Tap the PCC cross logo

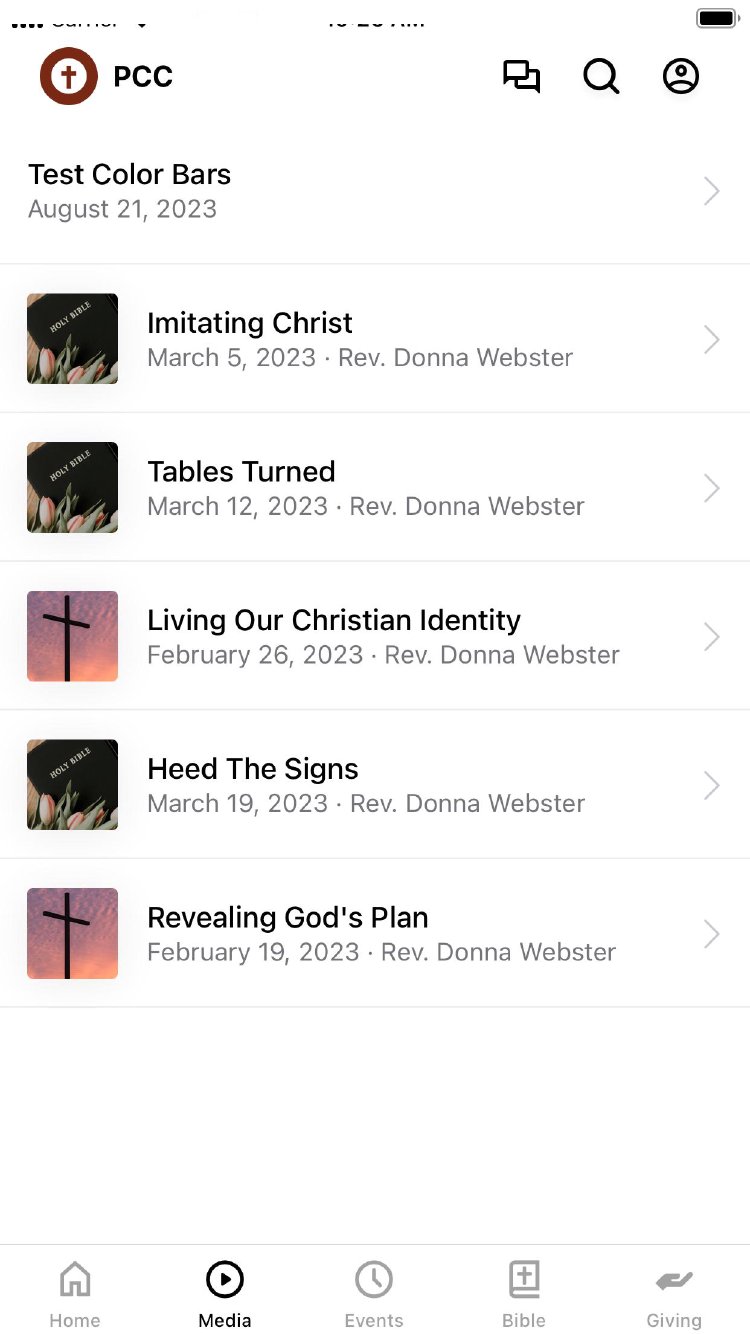point(68,77)
